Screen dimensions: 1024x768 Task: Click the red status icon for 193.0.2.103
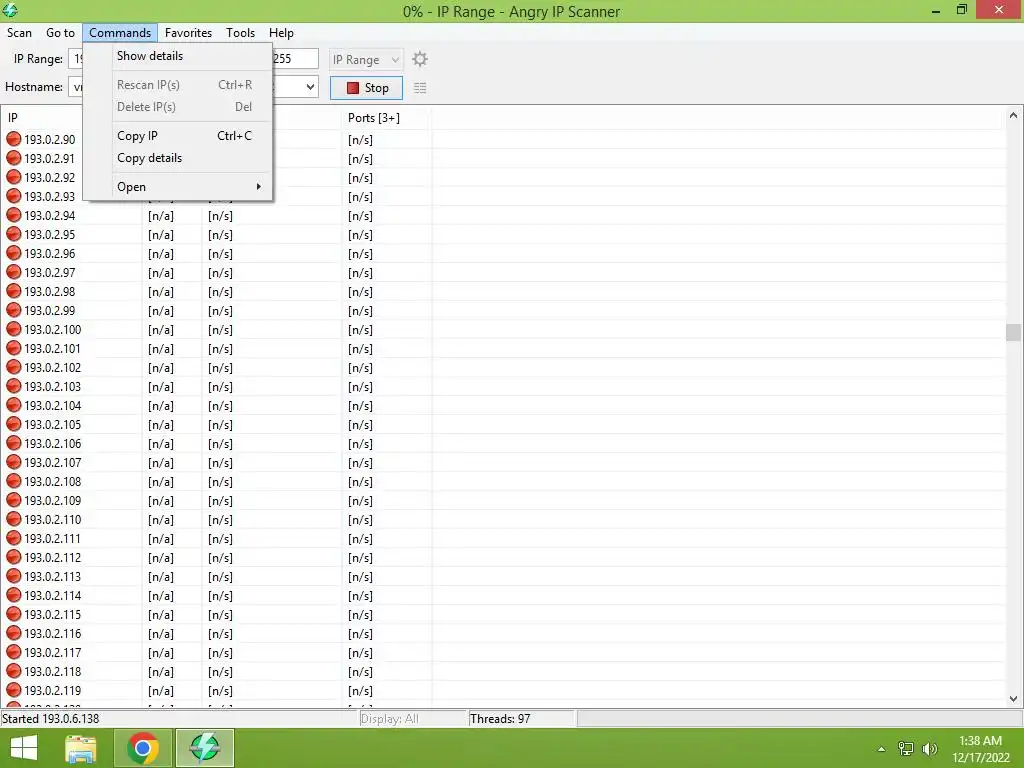pyautogui.click(x=14, y=386)
